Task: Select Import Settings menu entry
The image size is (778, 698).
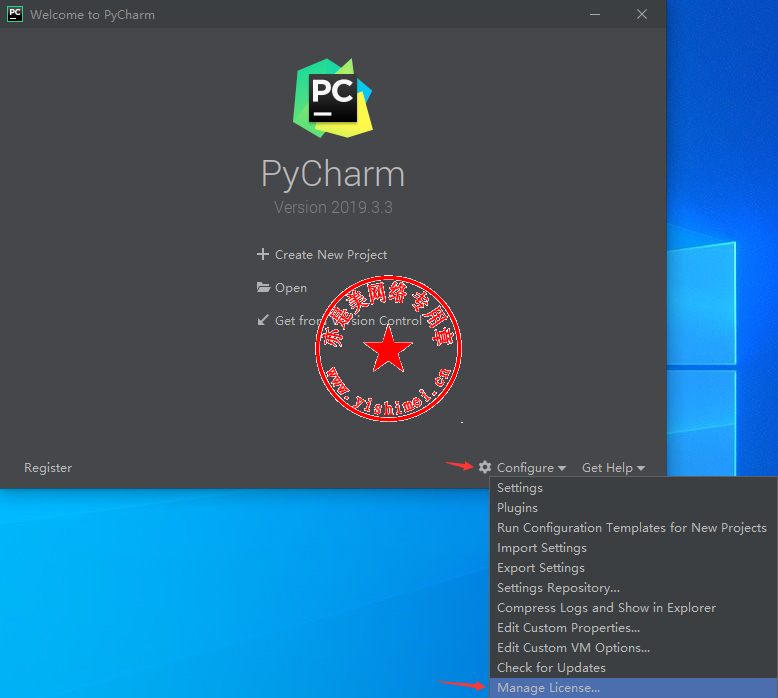Action: tap(633, 548)
